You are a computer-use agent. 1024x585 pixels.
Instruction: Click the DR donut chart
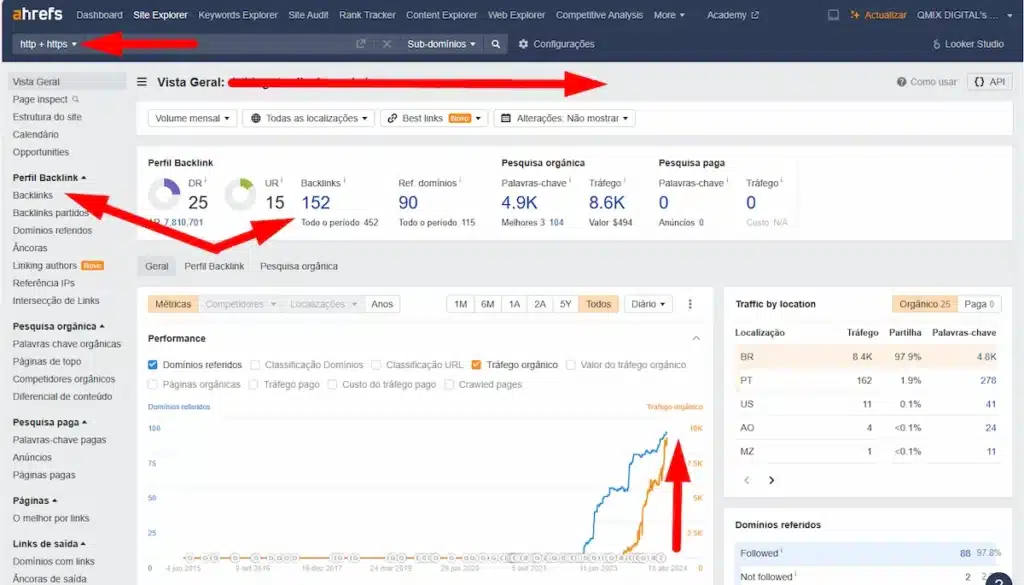click(164, 195)
